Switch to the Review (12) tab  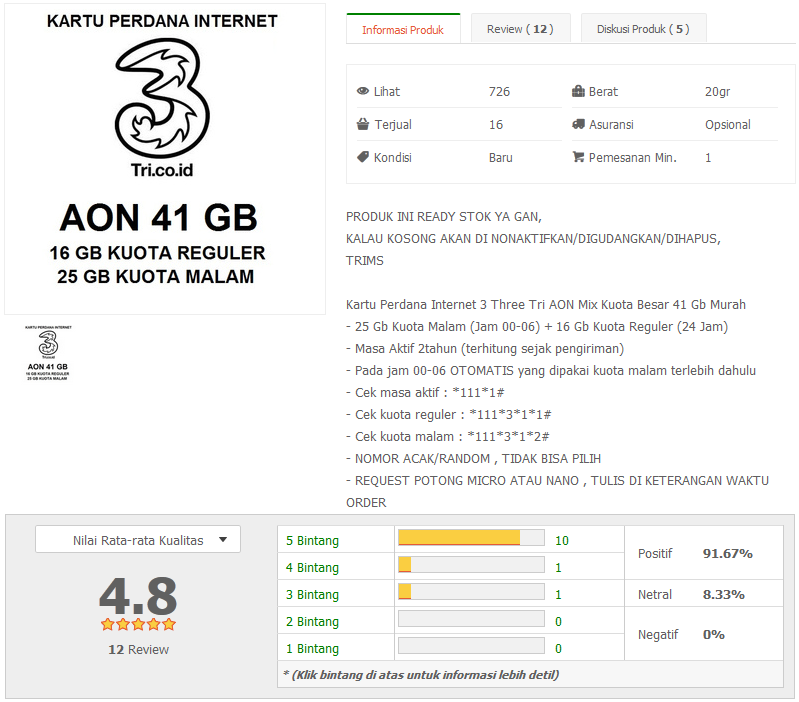[520, 29]
